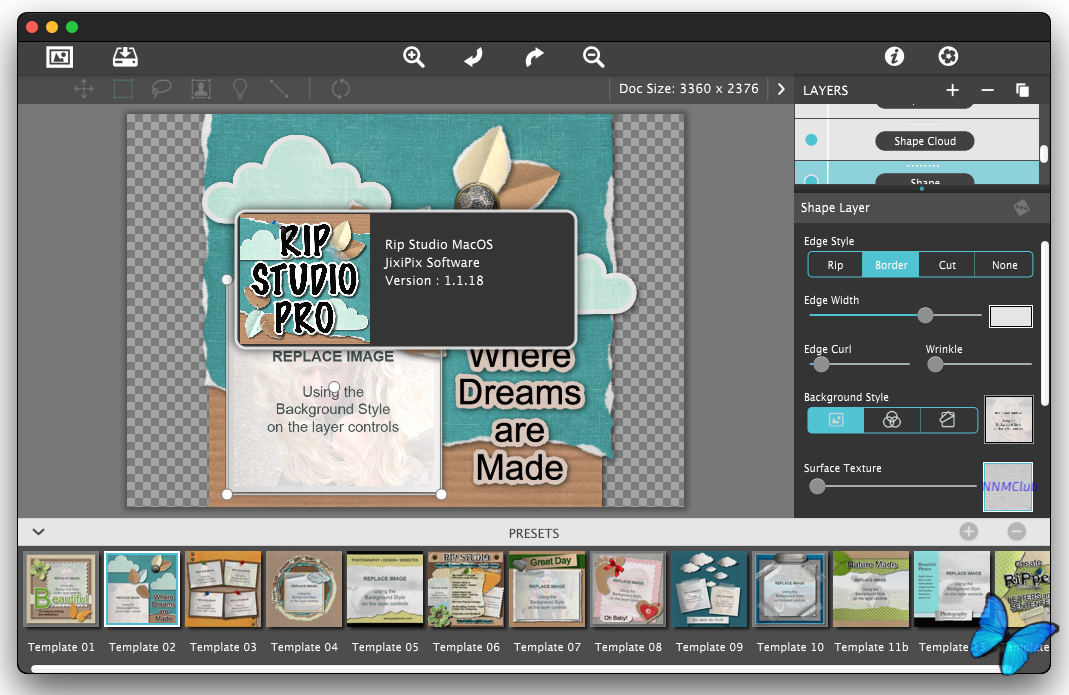The height and width of the screenshot is (695, 1069).
Task: Redo with the right curved arrow
Action: (x=534, y=57)
